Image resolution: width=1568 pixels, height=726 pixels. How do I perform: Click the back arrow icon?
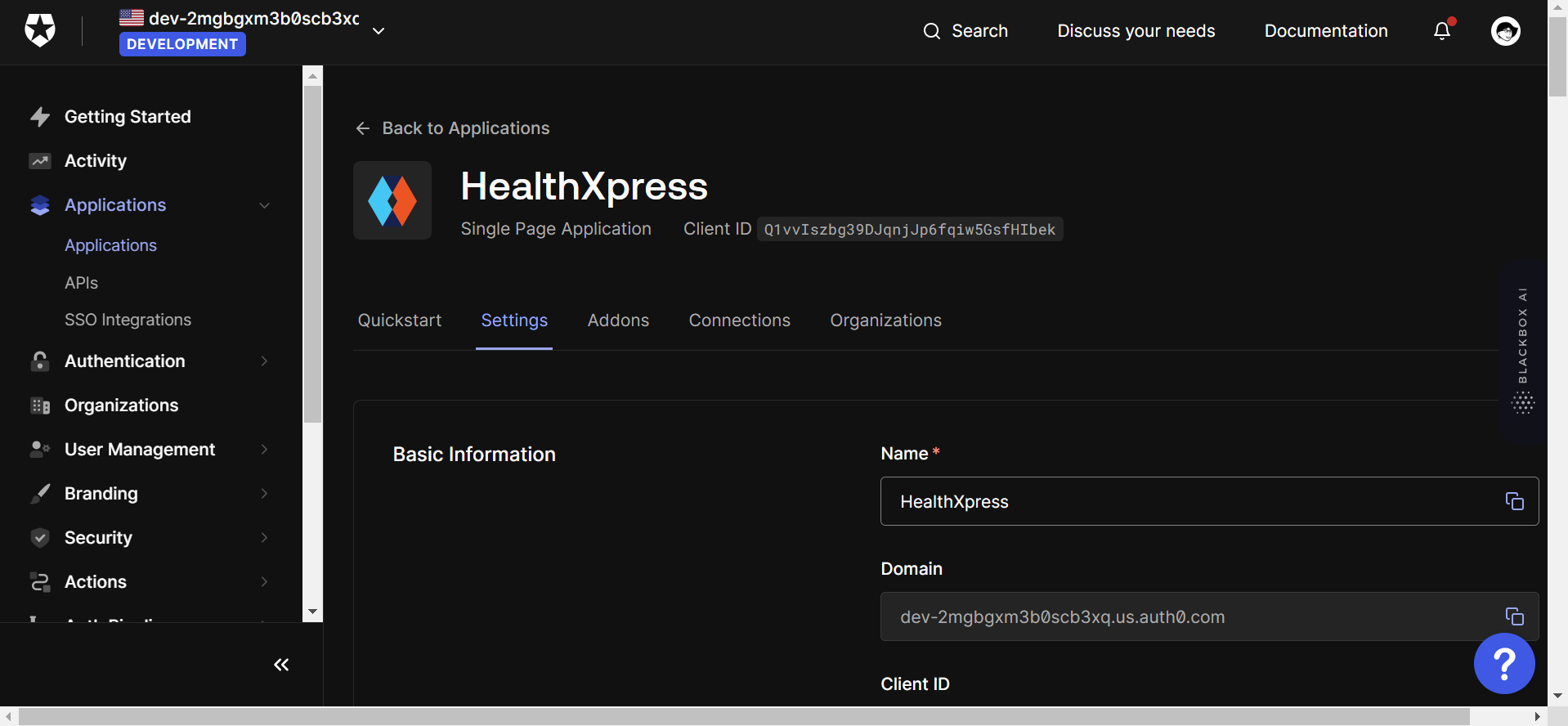pyautogui.click(x=363, y=128)
